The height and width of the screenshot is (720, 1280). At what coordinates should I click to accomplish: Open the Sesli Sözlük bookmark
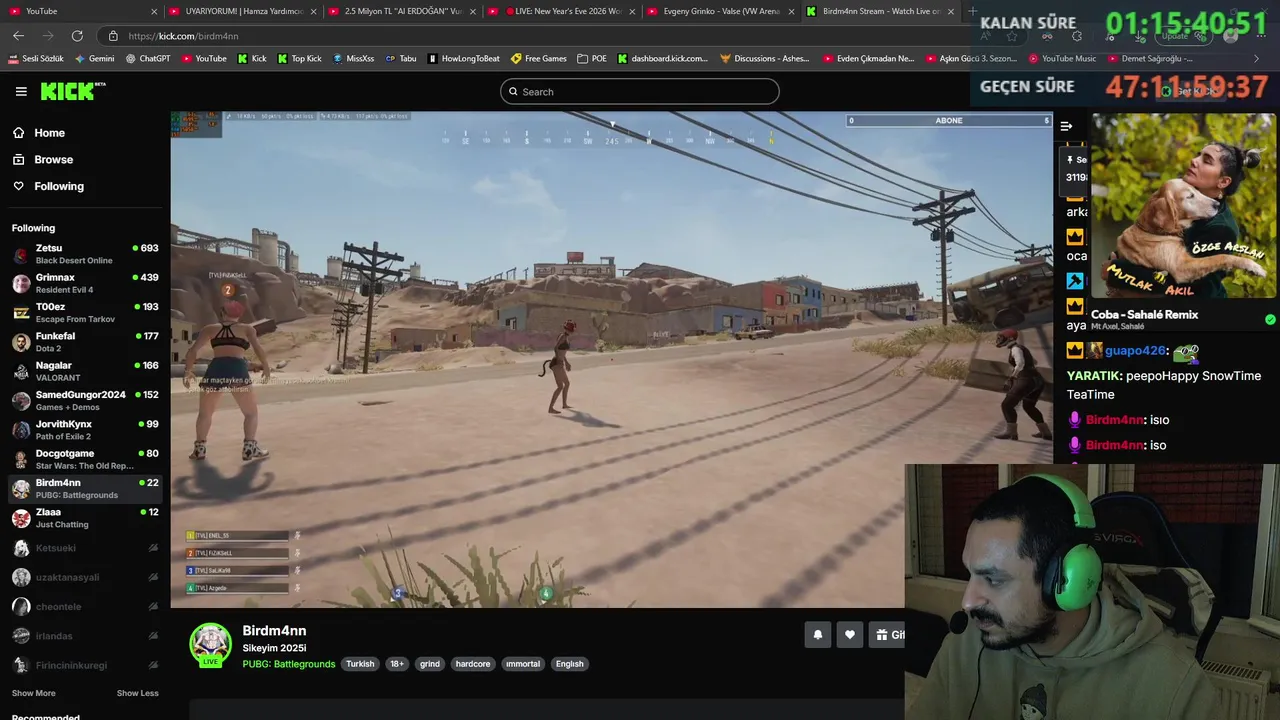tap(36, 59)
